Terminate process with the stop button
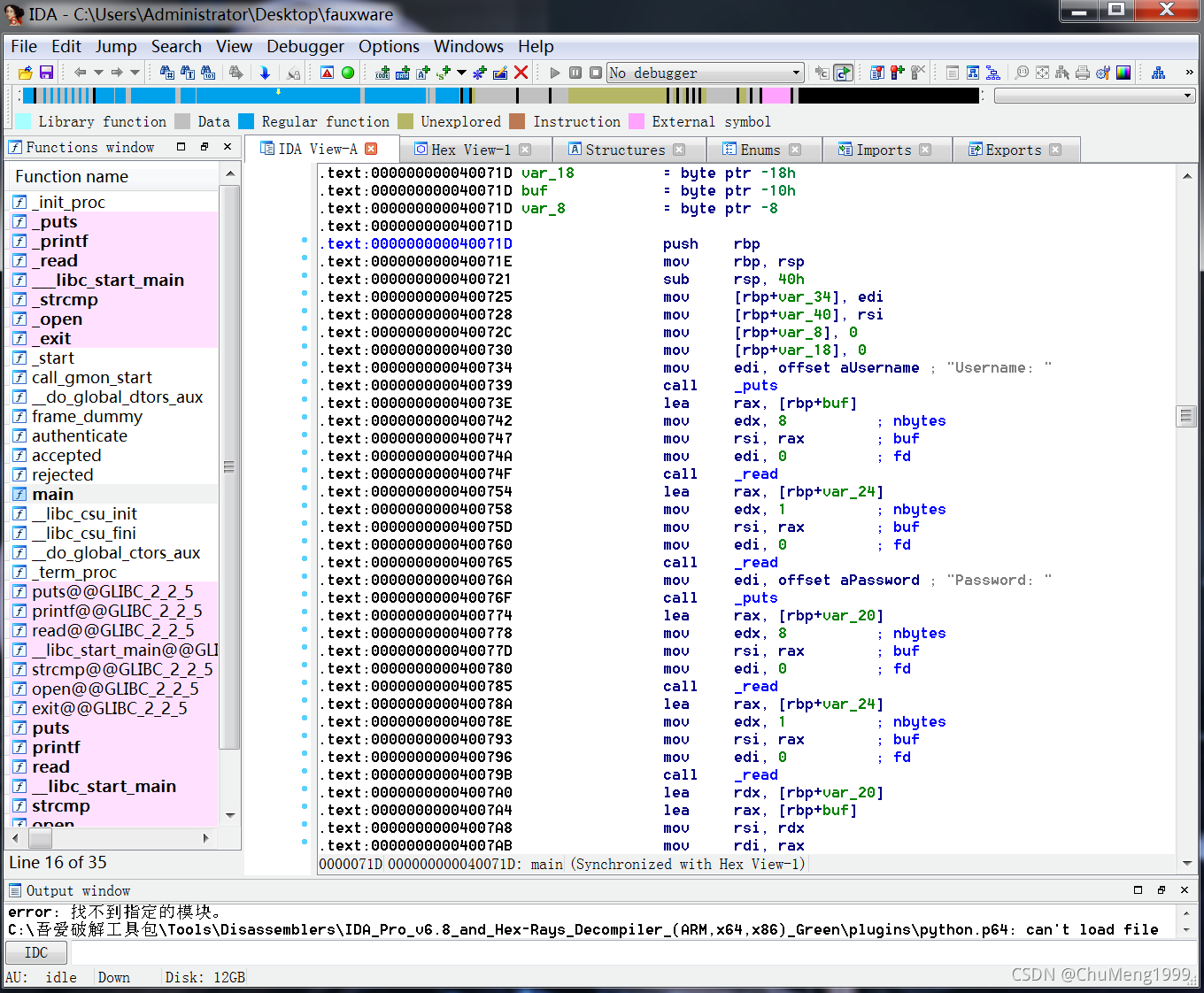Viewport: 1204px width, 993px height. [596, 73]
